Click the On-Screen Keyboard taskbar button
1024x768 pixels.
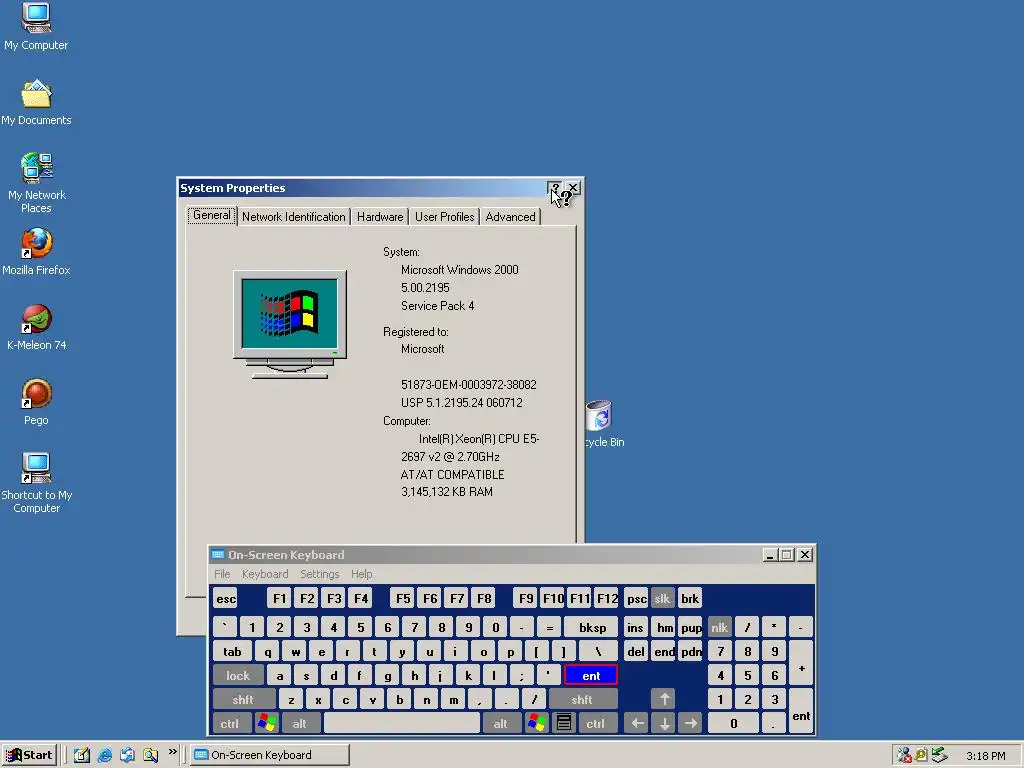coord(270,755)
